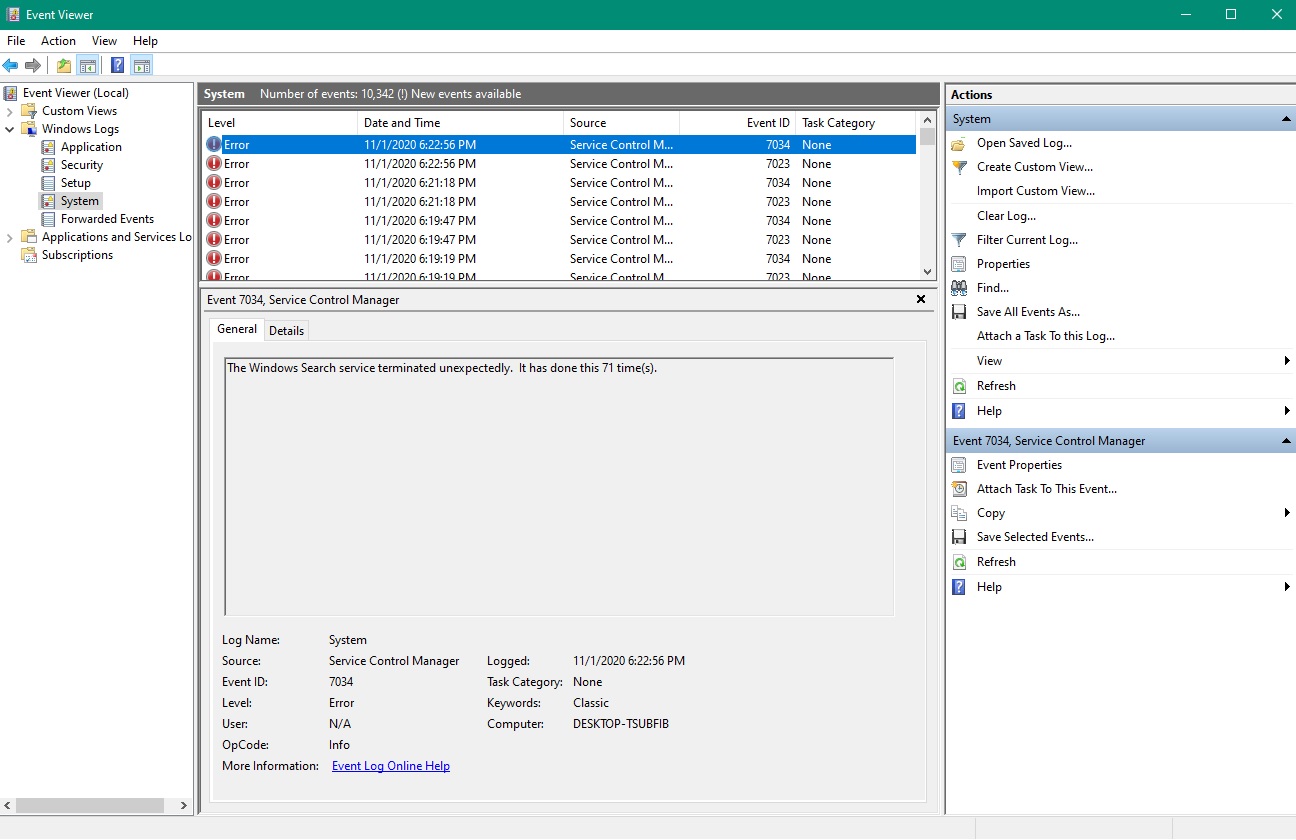Click the Save All Events As disk icon
This screenshot has width=1296, height=840.
point(959,312)
